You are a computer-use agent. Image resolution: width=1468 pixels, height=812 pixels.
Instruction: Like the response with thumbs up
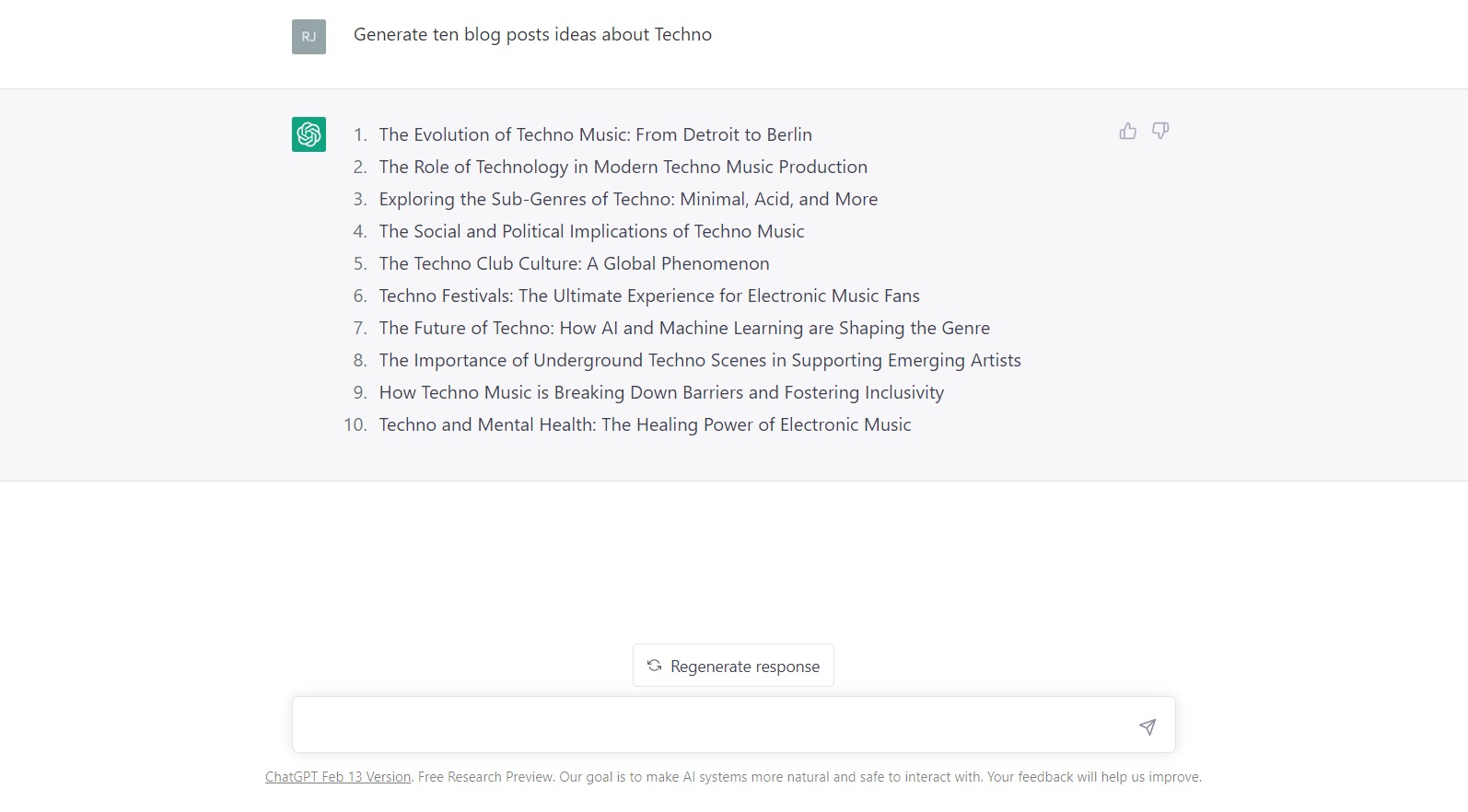click(1127, 131)
